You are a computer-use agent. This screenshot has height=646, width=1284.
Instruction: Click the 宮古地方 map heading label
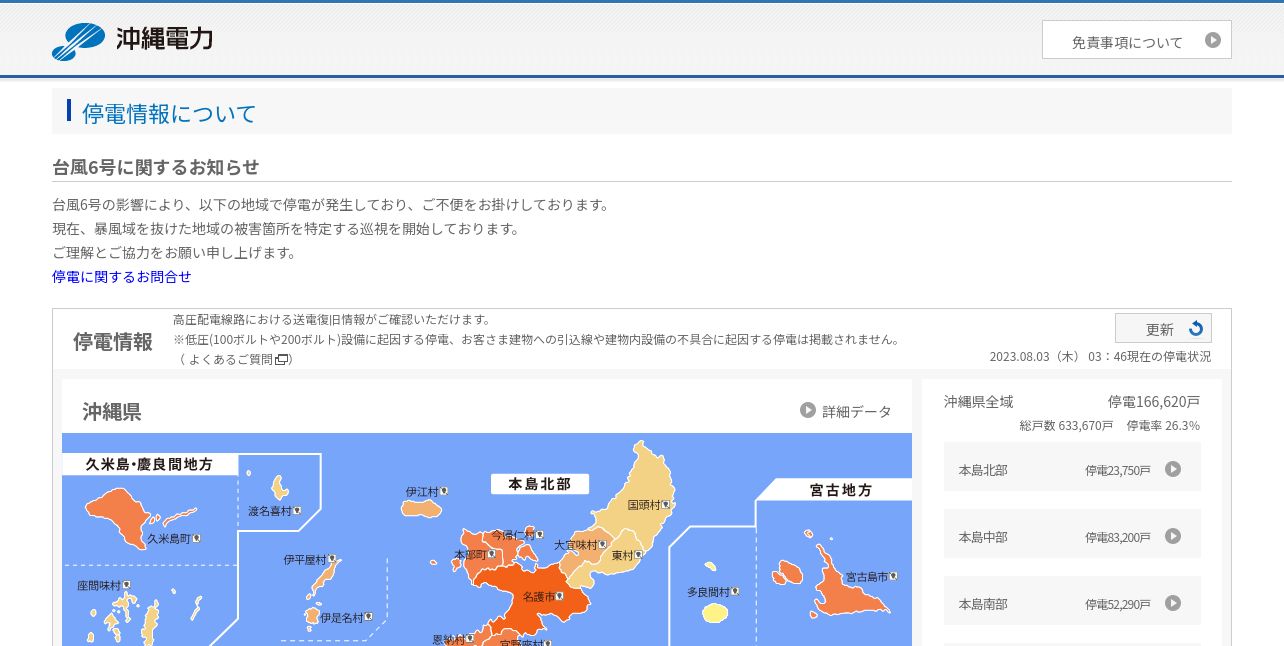(x=841, y=490)
